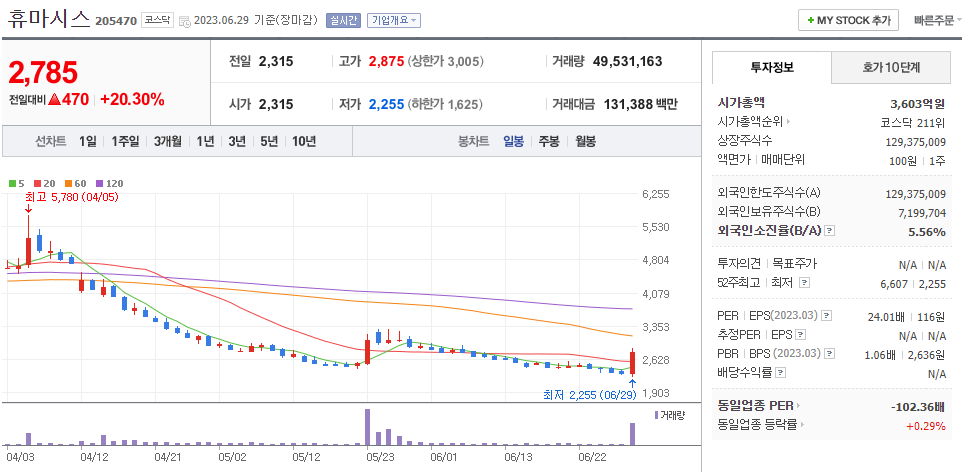
Task: Add stock via MY STOCK 추가 button
Action: (848, 20)
